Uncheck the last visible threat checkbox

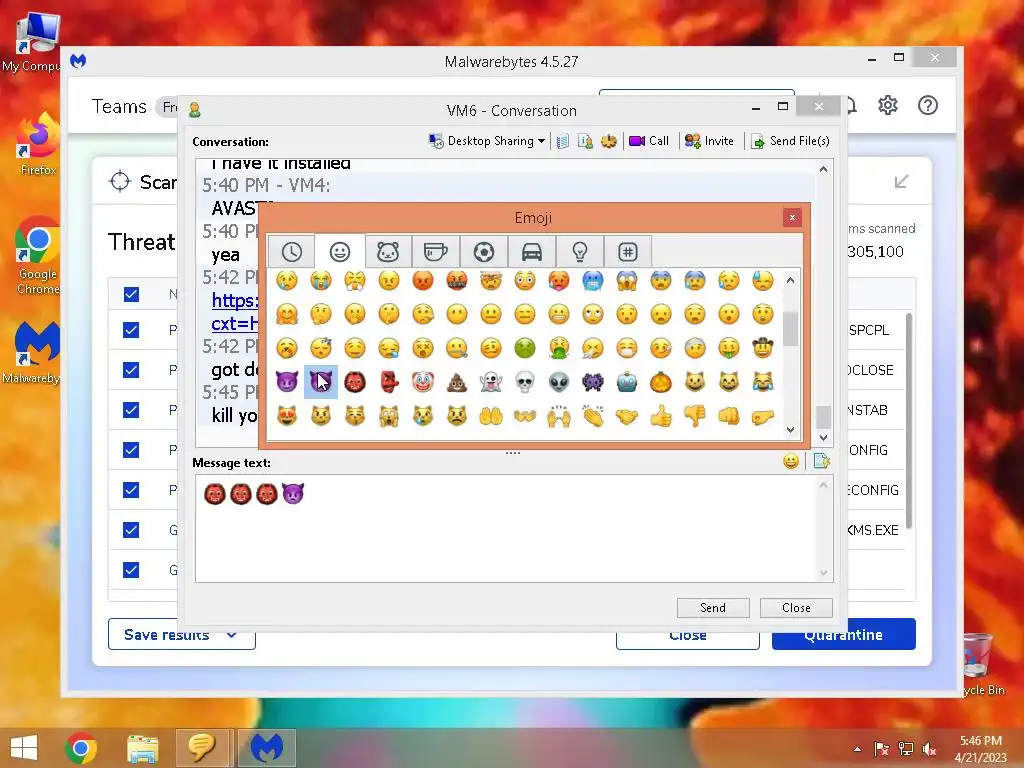pos(131,570)
